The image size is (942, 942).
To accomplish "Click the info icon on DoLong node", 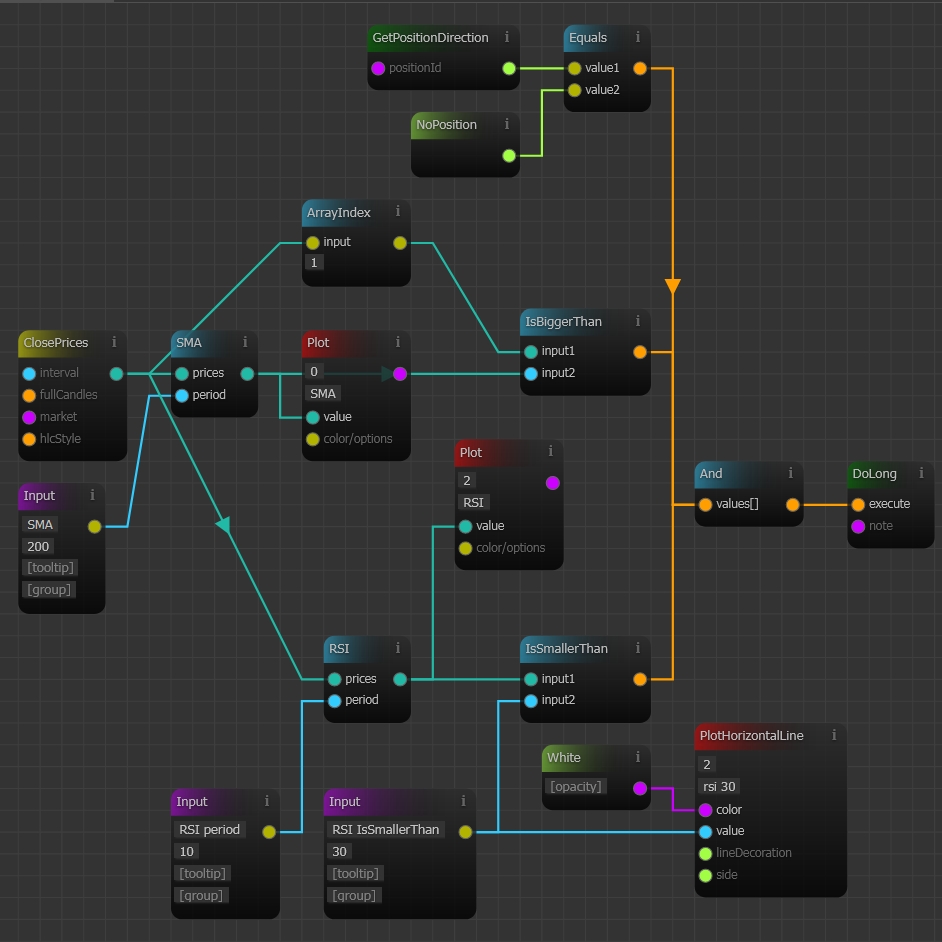I will [921, 473].
